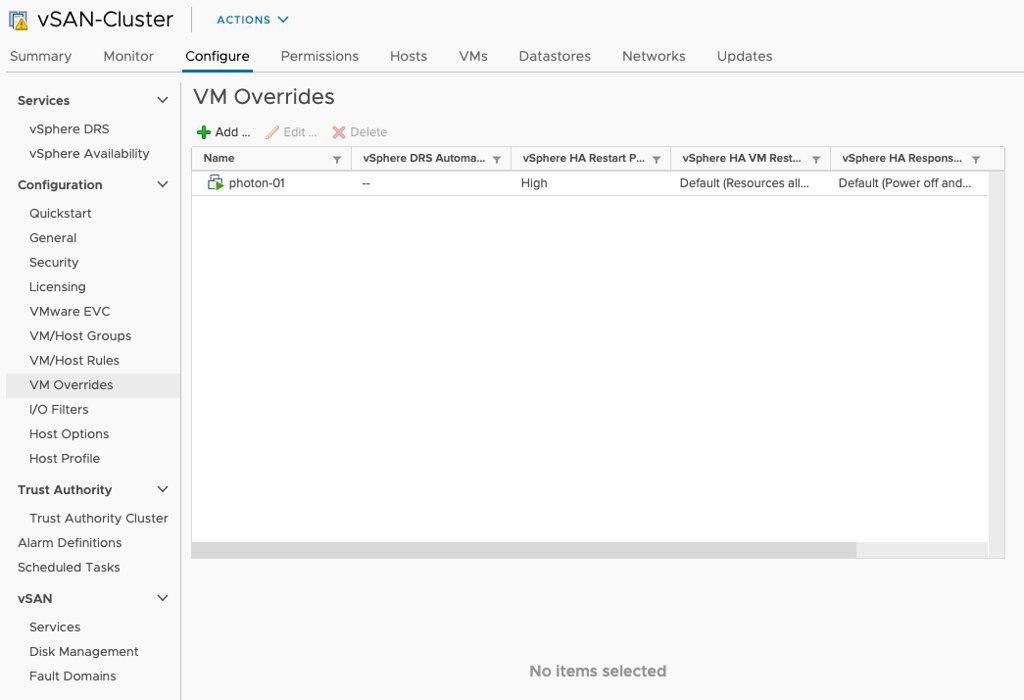Click the red X Delete icon
This screenshot has height=700, width=1024.
(x=338, y=132)
